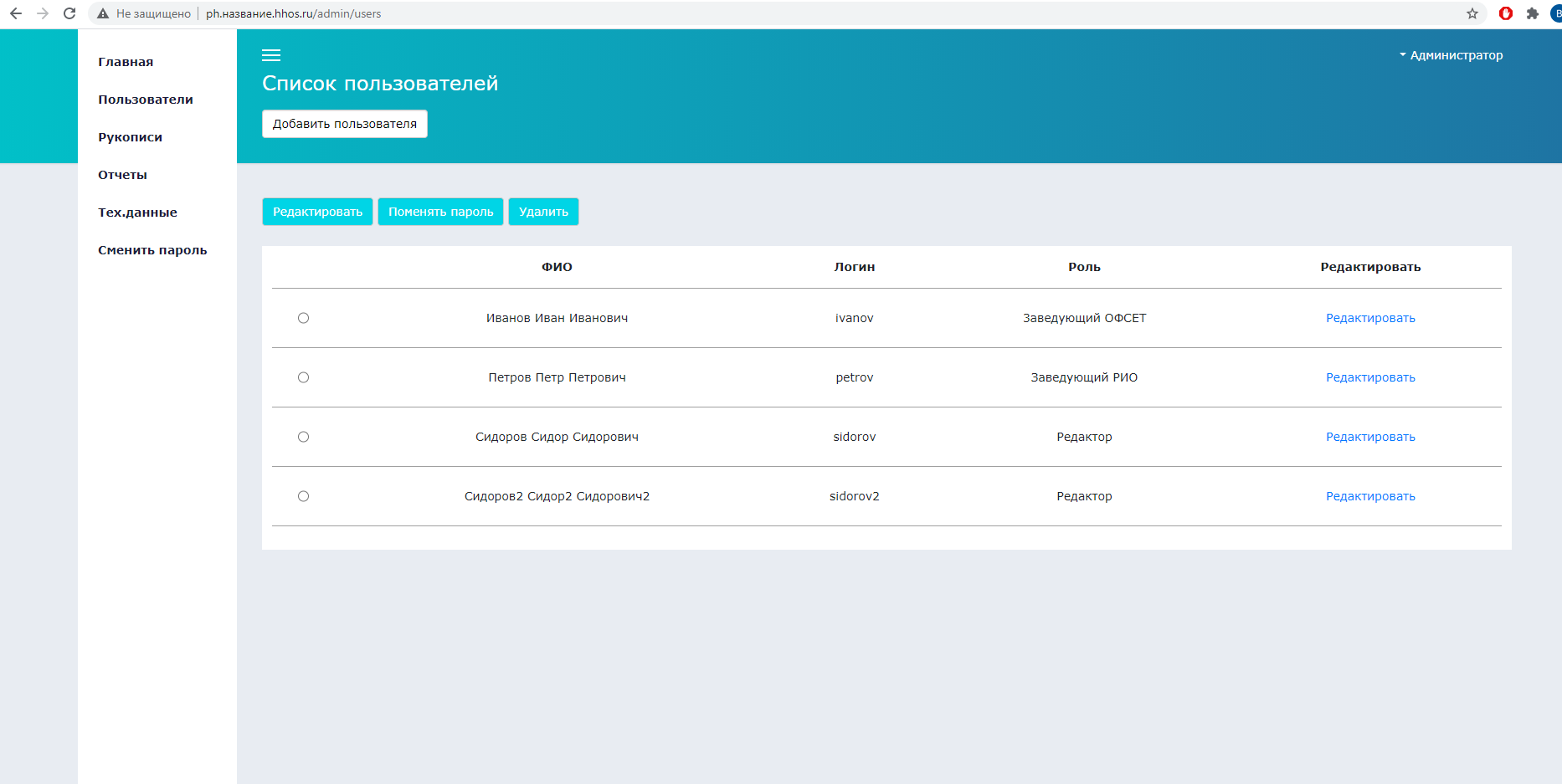
Task: Click the Редактировать column header
Action: 1370,267
